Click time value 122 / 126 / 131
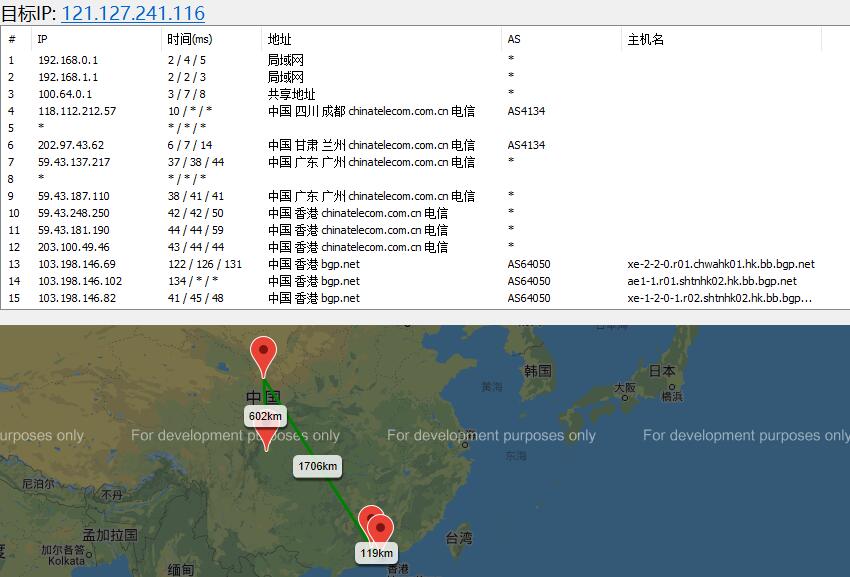Viewport: 850px width, 577px height. pos(205,264)
